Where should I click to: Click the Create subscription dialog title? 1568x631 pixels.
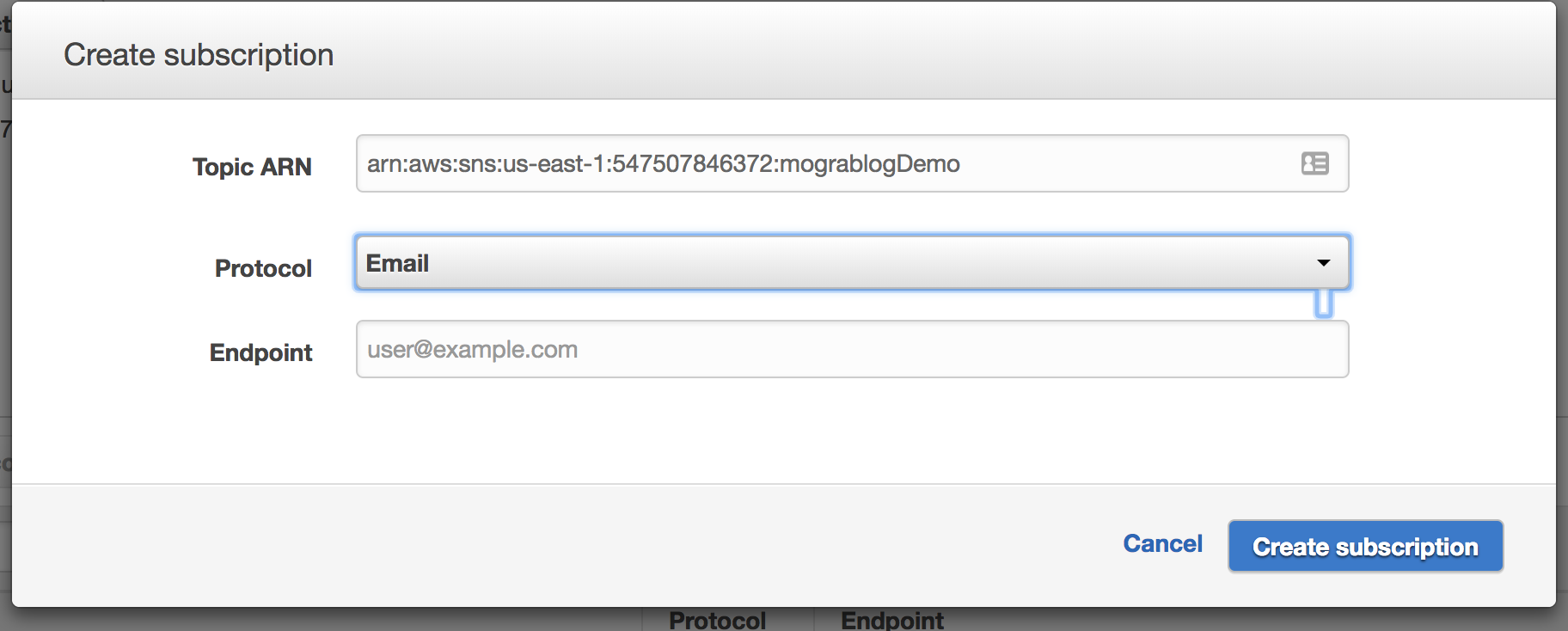199,55
